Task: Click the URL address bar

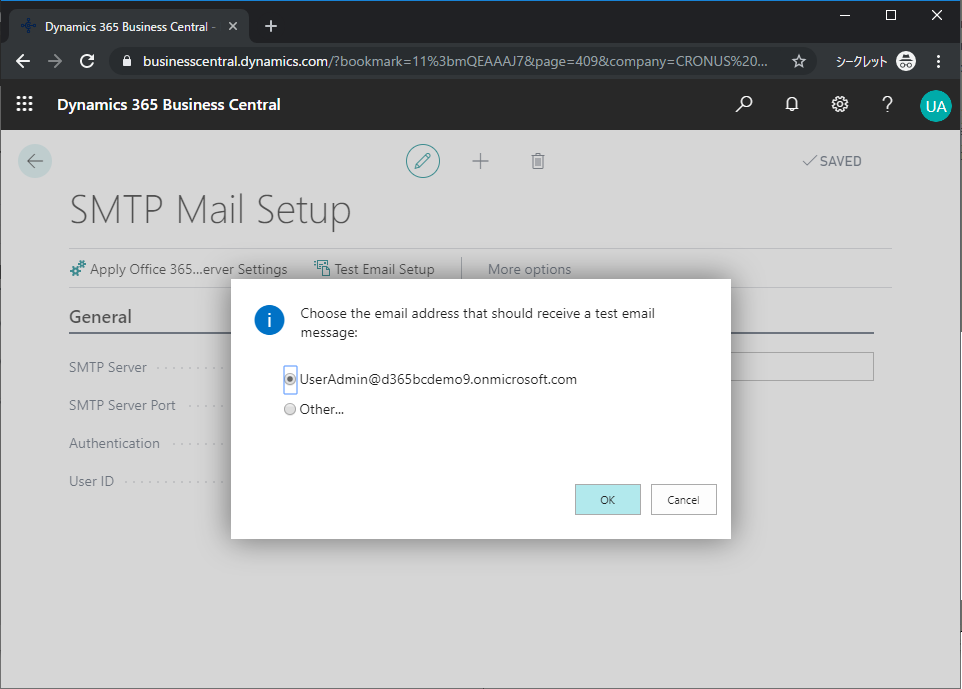Action: coord(455,61)
